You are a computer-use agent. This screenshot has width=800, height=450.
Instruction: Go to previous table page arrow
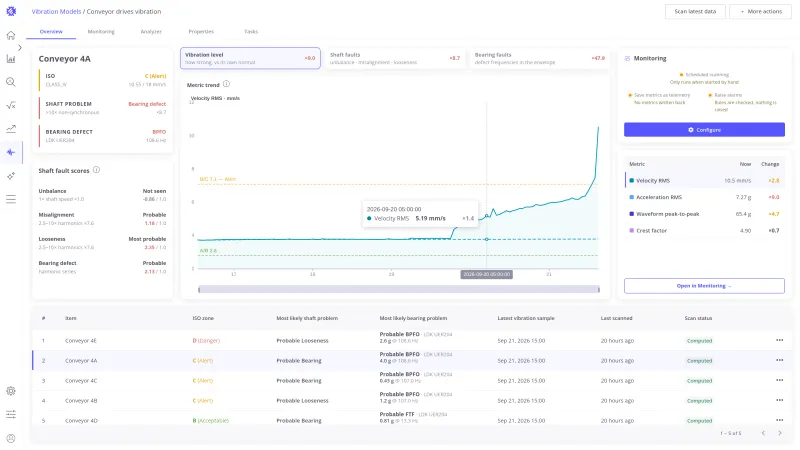pos(763,433)
